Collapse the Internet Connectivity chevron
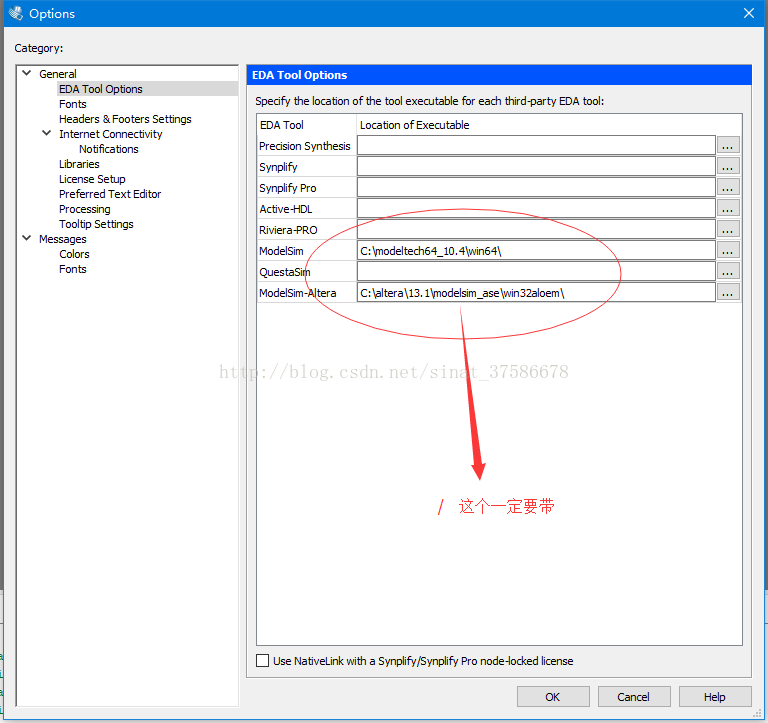 (47, 133)
